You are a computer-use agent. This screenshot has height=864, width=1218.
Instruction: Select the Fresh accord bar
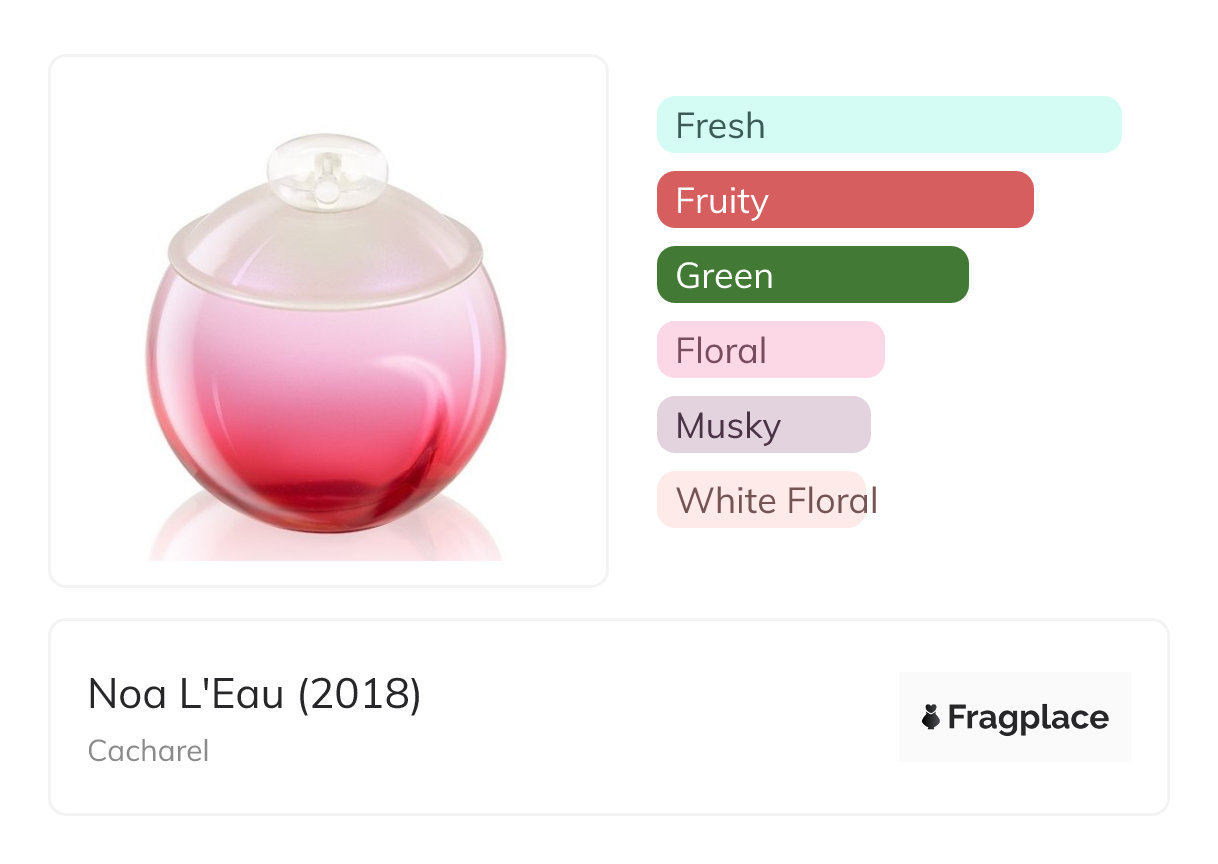(889, 125)
